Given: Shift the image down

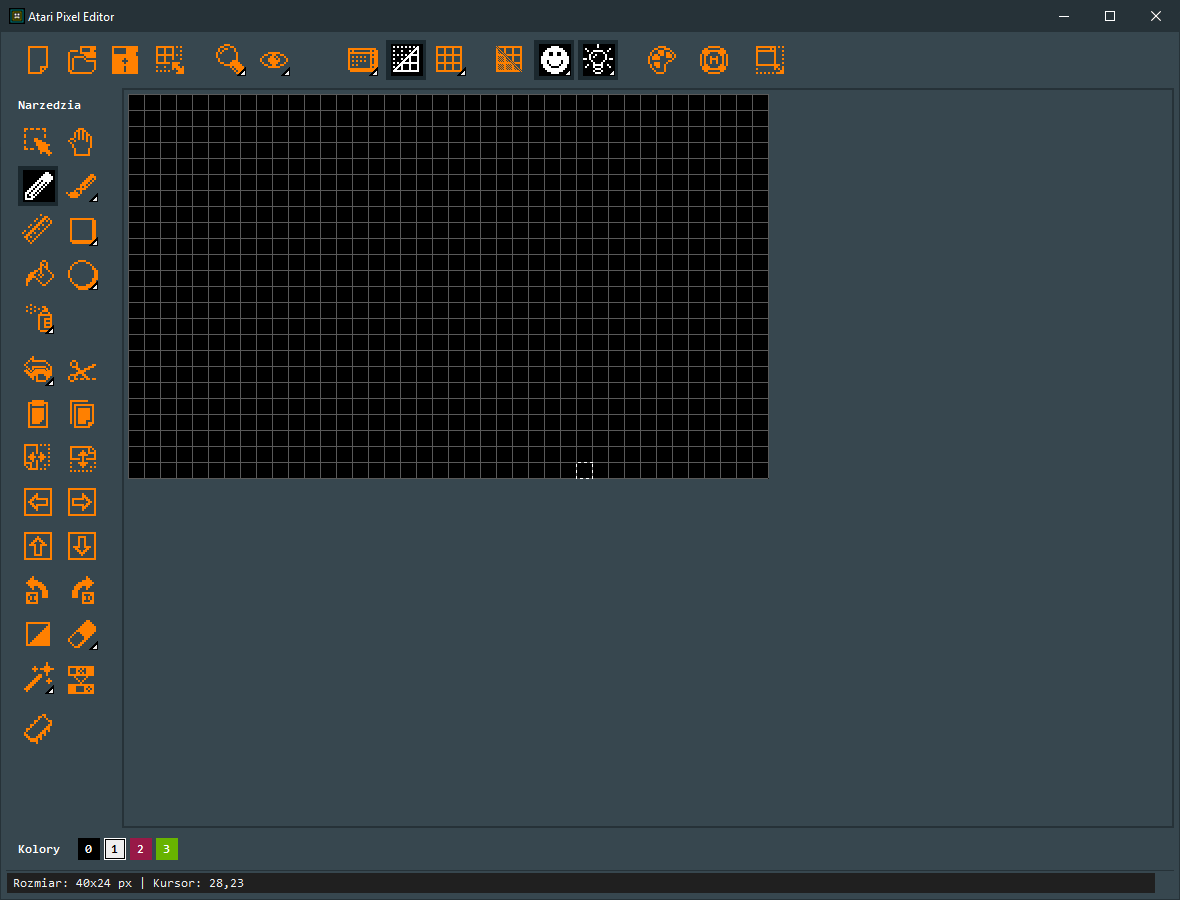Looking at the screenshot, I should click(x=81, y=546).
